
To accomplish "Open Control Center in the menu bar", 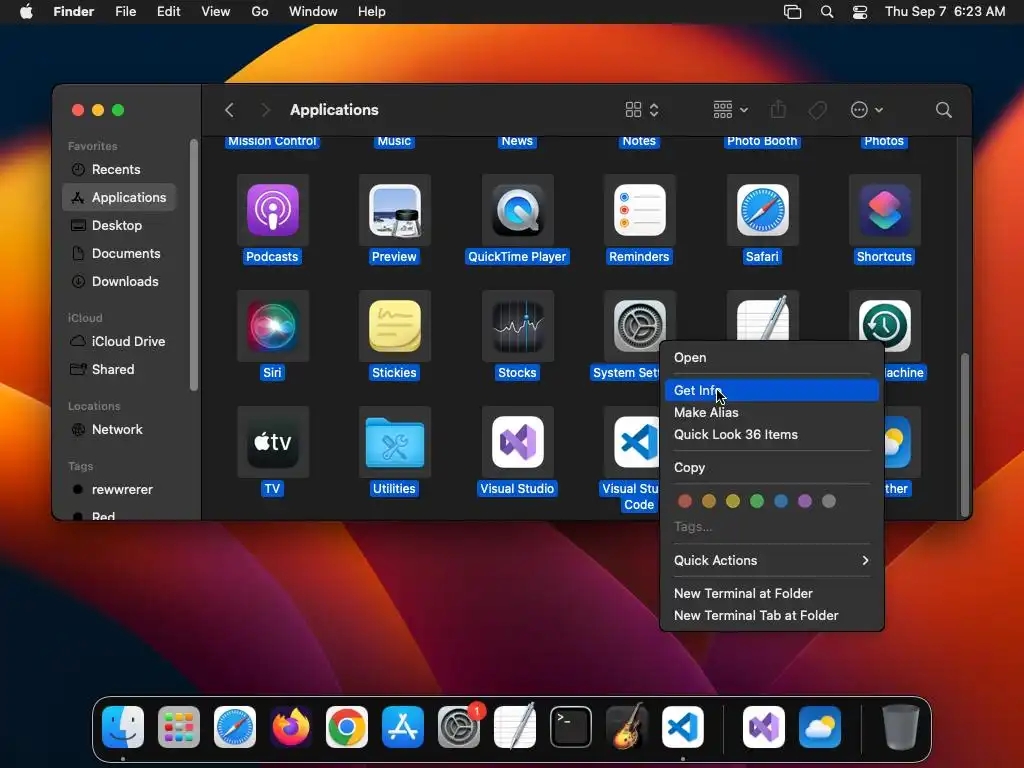I will coord(860,12).
